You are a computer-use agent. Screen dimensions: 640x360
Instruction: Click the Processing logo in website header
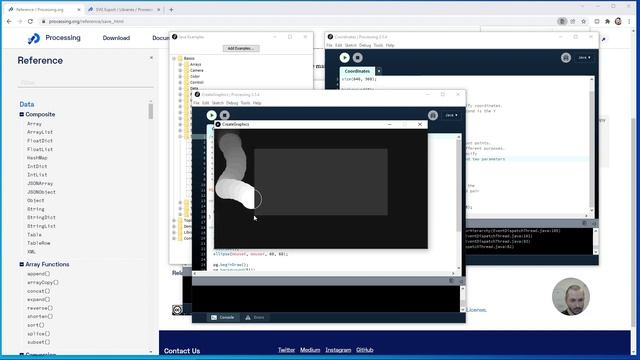(x=34, y=38)
